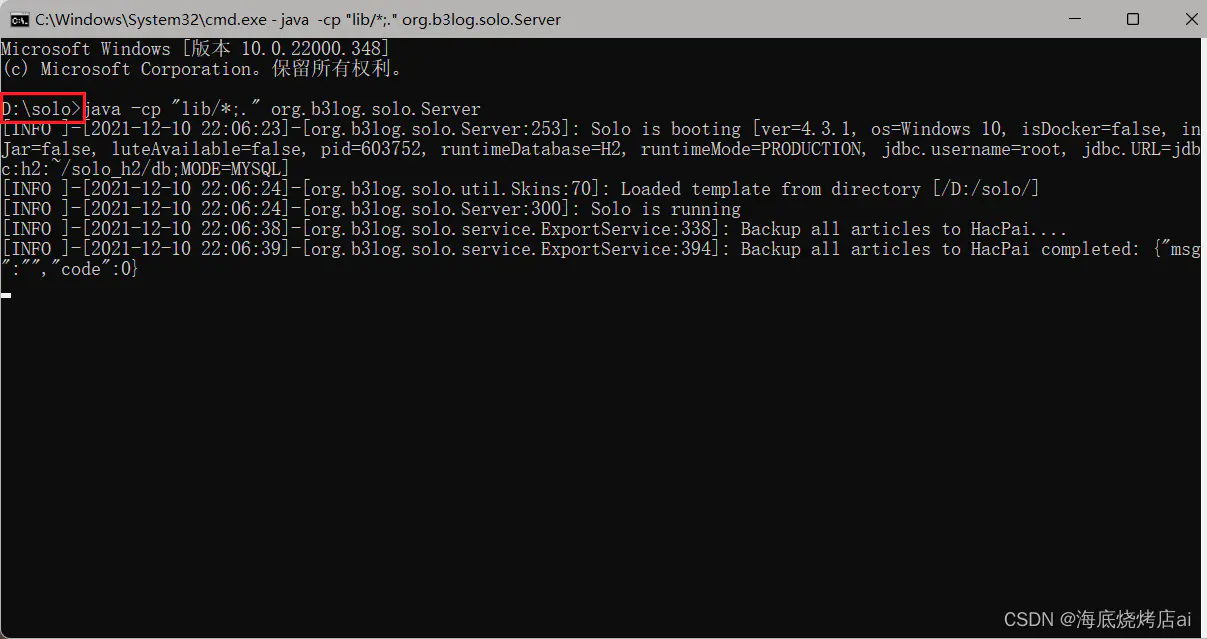The height and width of the screenshot is (639, 1207).
Task: Minimize the command prompt window
Action: click(x=1074, y=19)
